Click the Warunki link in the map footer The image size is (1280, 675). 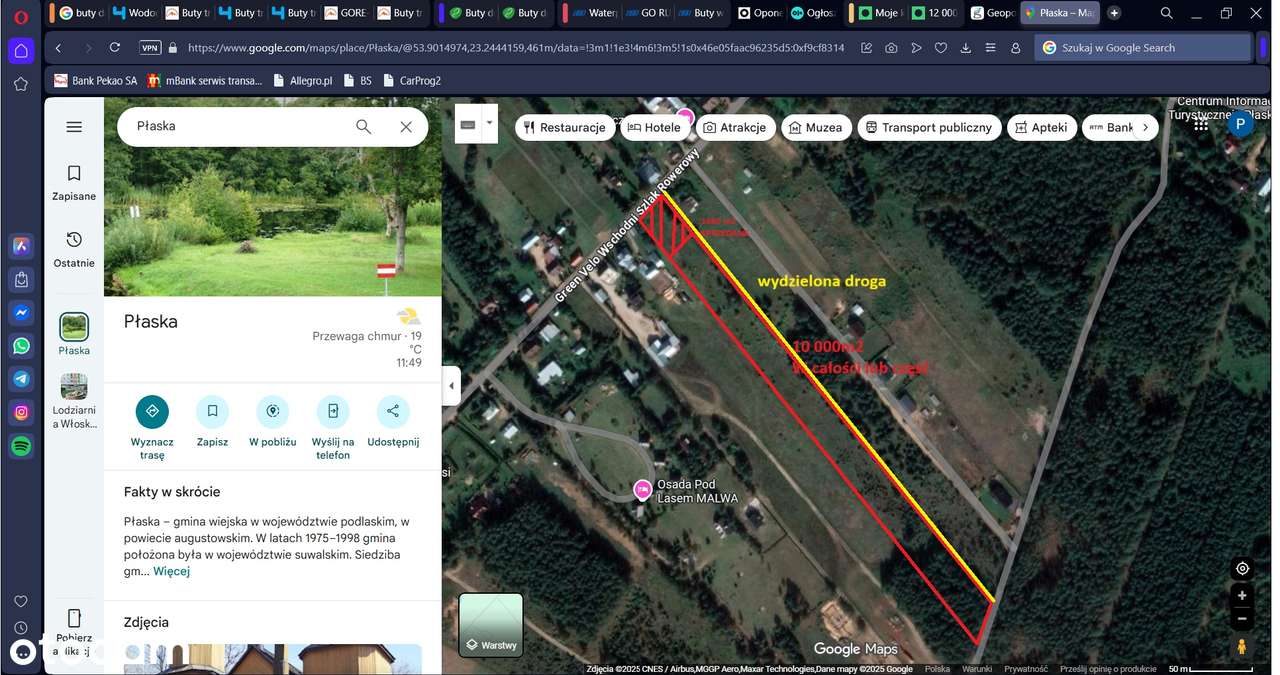tap(976, 669)
